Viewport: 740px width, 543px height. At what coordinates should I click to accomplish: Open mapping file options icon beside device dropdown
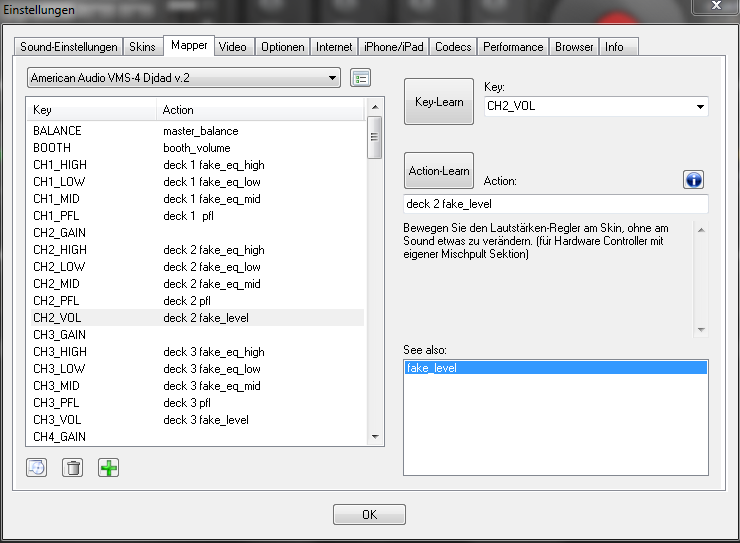pyautogui.click(x=361, y=78)
